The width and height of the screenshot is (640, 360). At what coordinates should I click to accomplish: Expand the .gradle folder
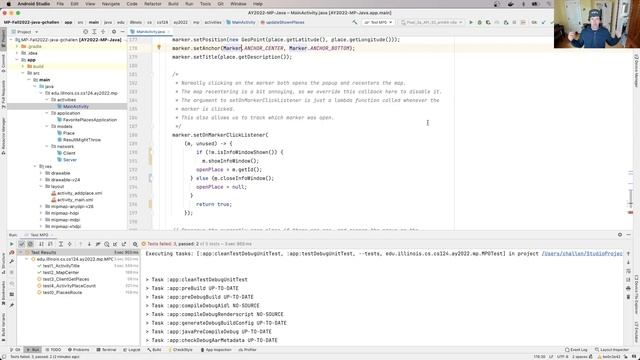pos(17,47)
